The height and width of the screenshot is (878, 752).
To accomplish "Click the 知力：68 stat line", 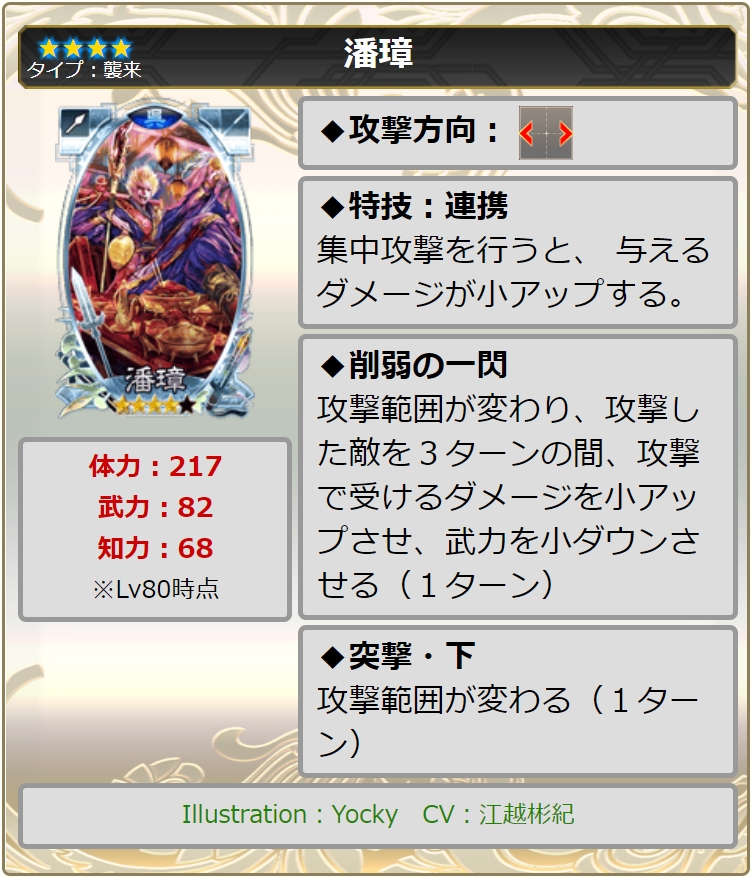I will pos(155,548).
